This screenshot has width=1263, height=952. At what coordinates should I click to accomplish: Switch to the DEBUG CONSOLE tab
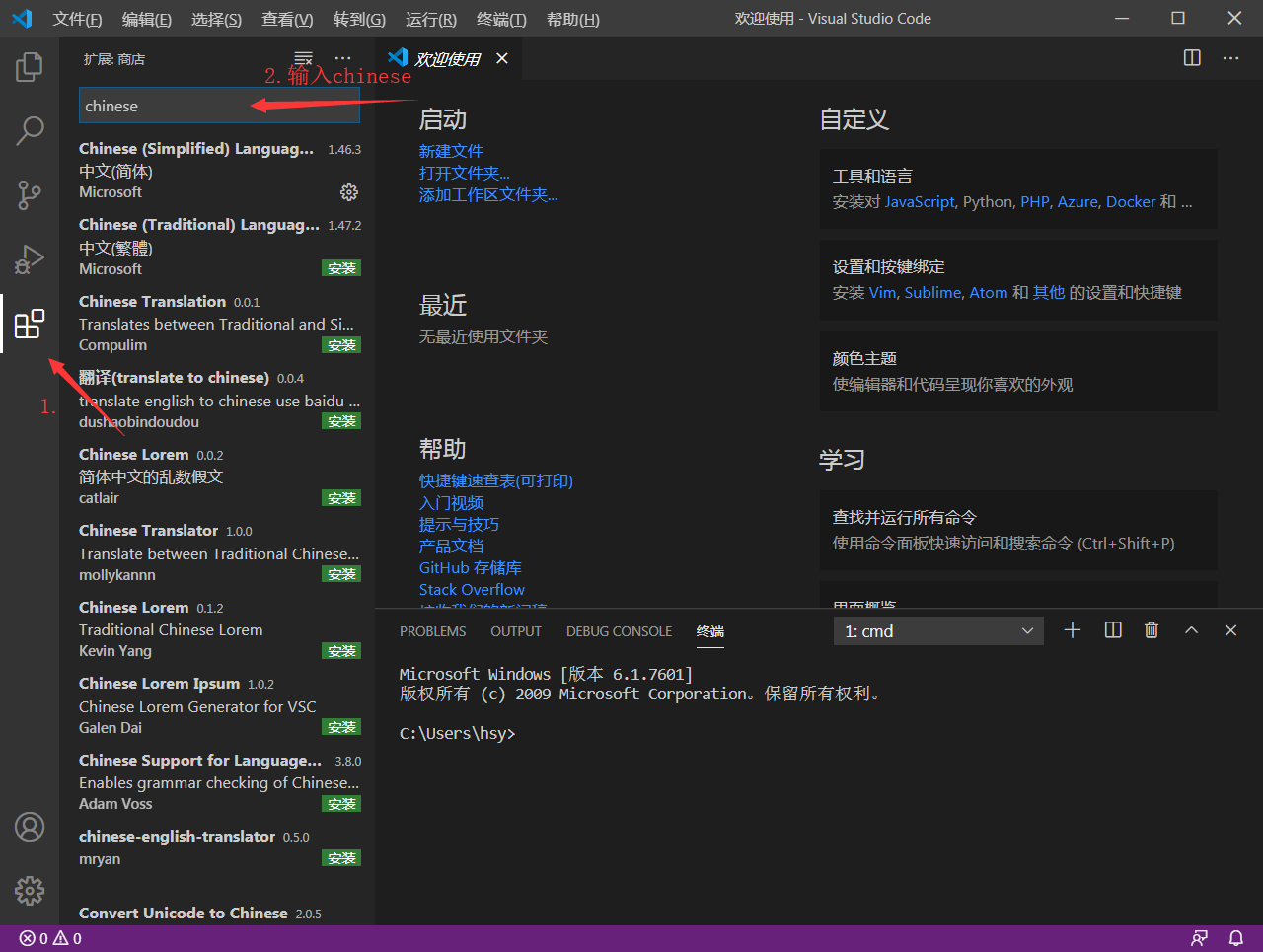click(x=619, y=631)
